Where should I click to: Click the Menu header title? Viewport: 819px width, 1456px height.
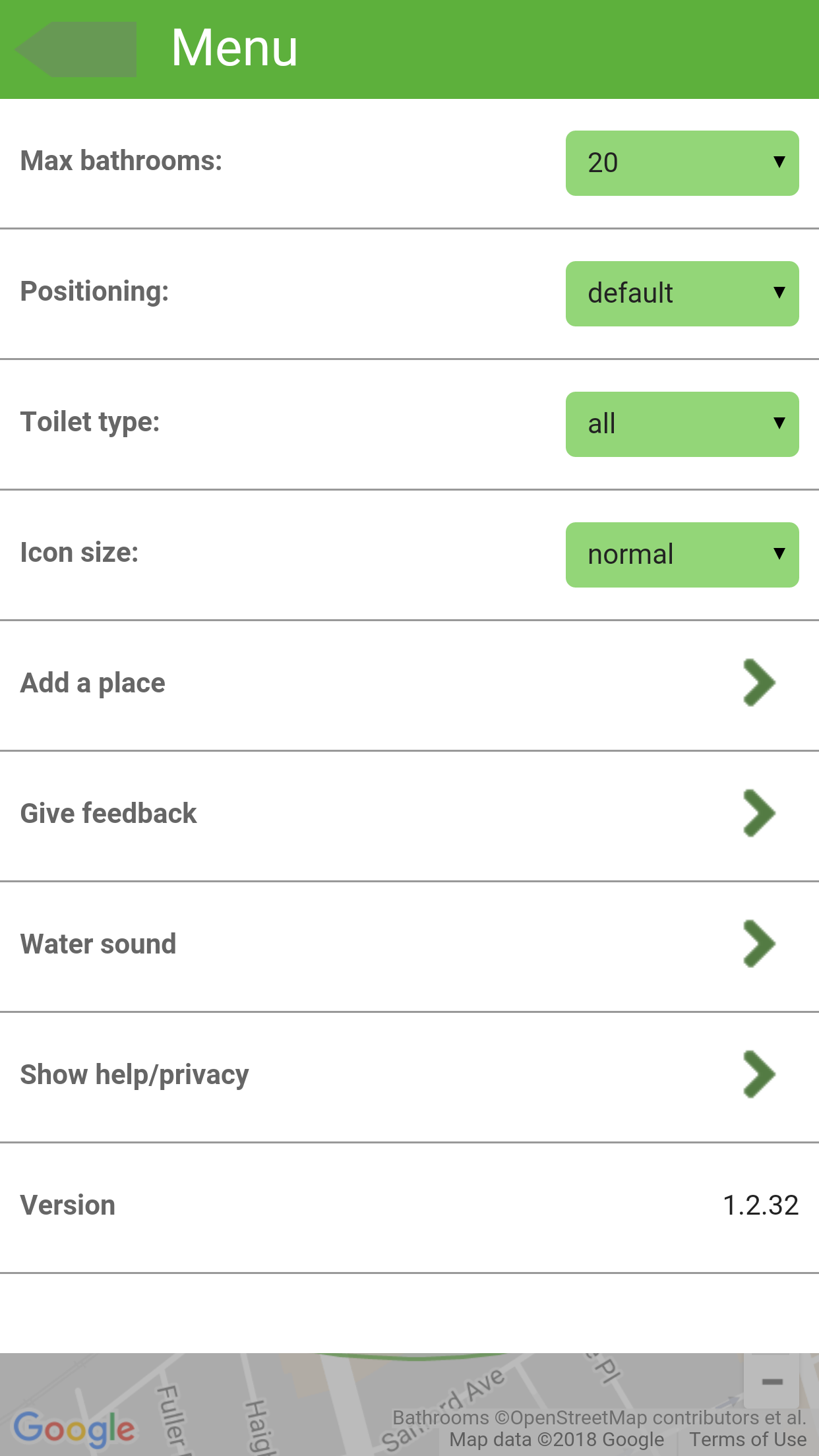234,48
